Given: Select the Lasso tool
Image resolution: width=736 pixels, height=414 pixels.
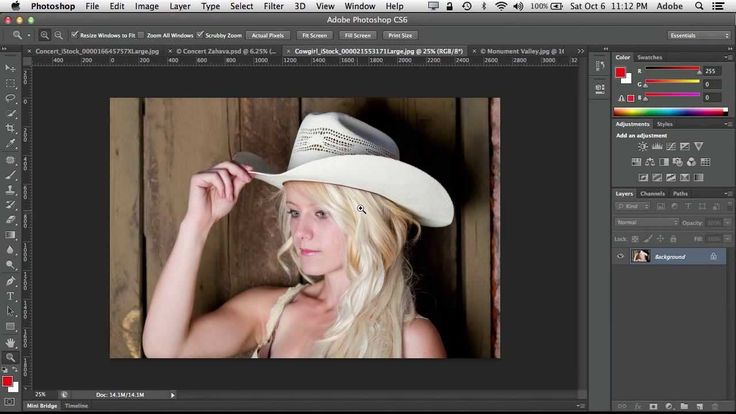Looking at the screenshot, I should 11,98.
